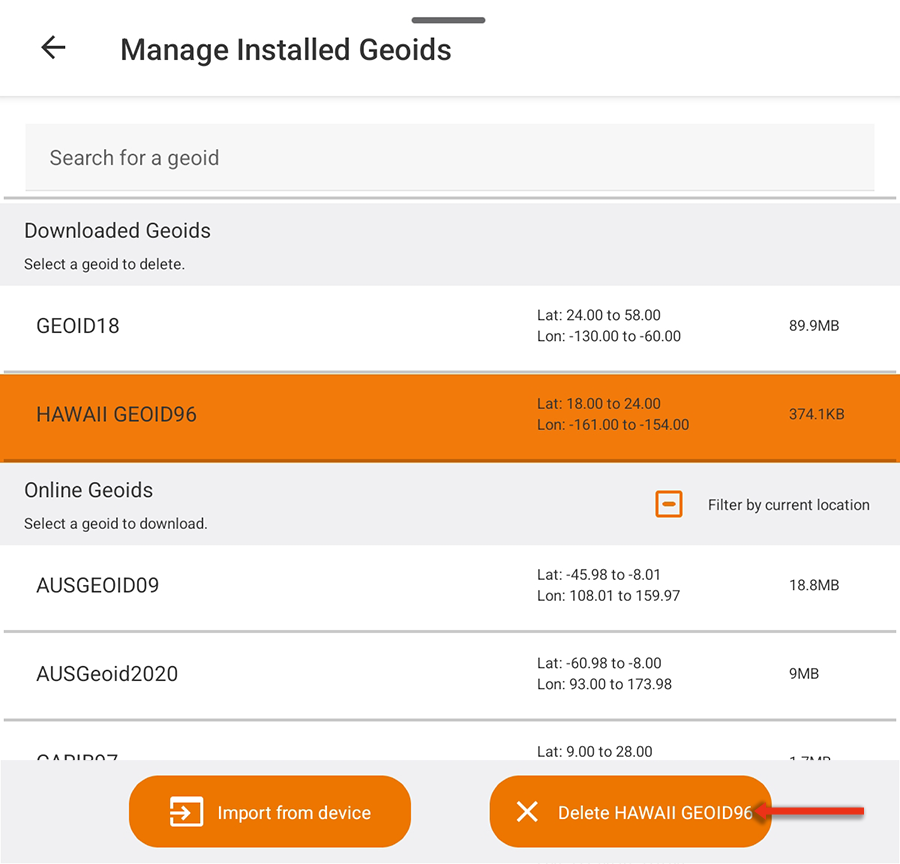The height and width of the screenshot is (864, 900).
Task: Click the X icon on Delete button
Action: coord(527,812)
